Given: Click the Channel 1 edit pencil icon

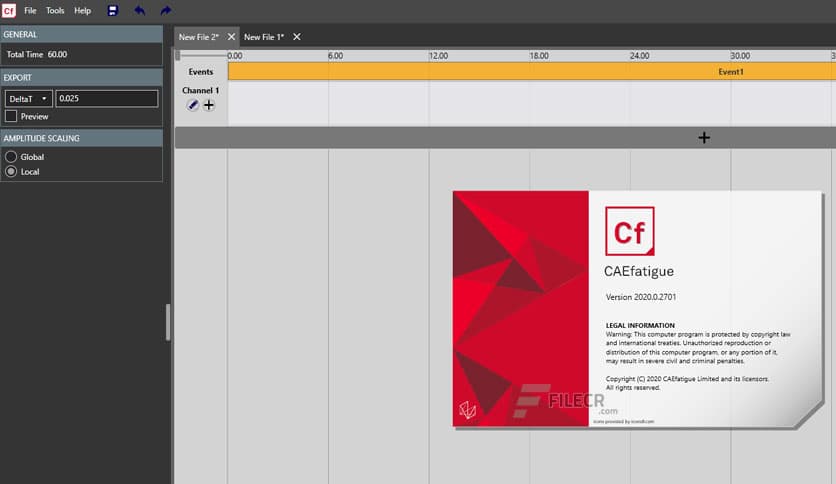Looking at the screenshot, I should point(193,105).
